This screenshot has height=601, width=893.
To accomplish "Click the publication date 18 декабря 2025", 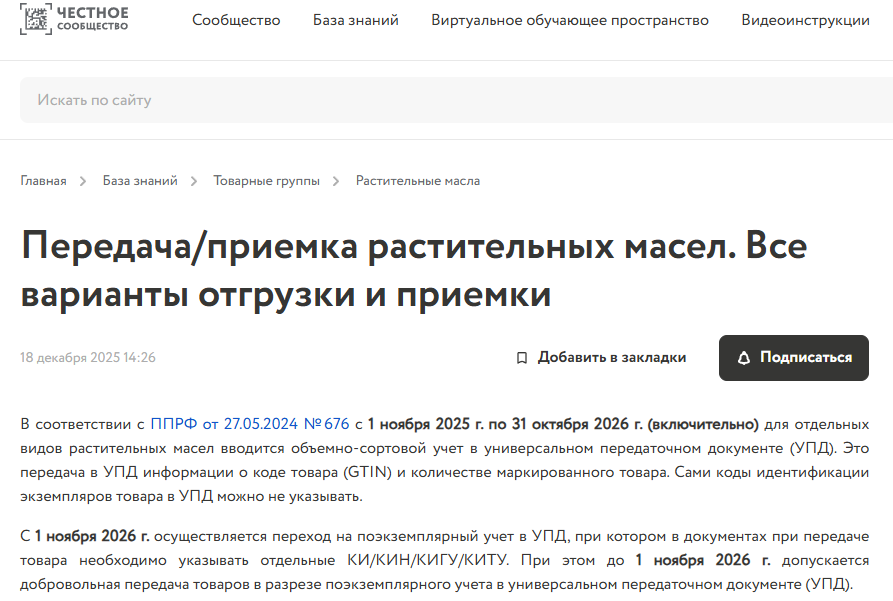I will coord(88,358).
